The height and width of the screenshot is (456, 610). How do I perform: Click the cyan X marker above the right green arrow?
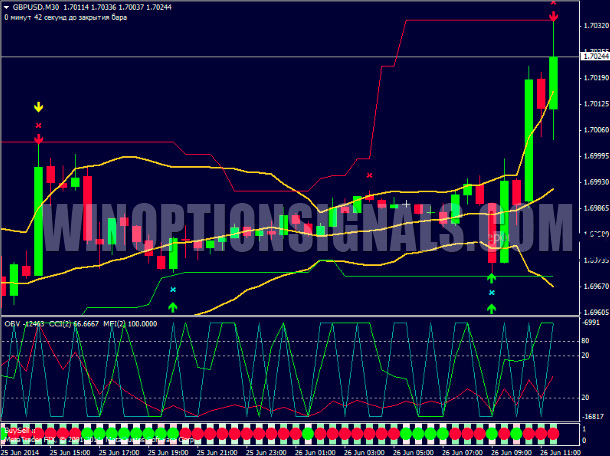coord(492,292)
